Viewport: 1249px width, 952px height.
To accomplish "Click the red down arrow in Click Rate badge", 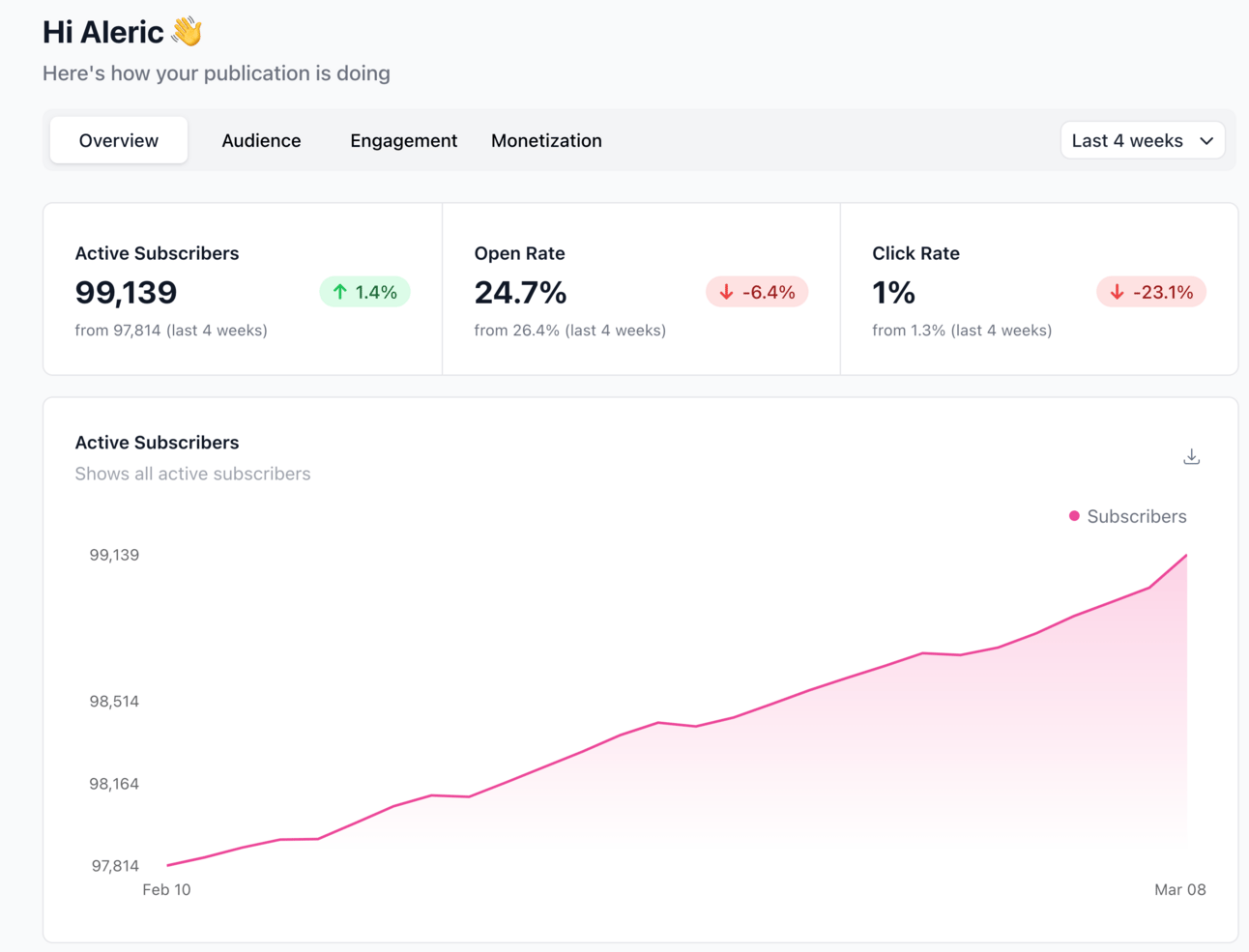I will pyautogui.click(x=1117, y=292).
